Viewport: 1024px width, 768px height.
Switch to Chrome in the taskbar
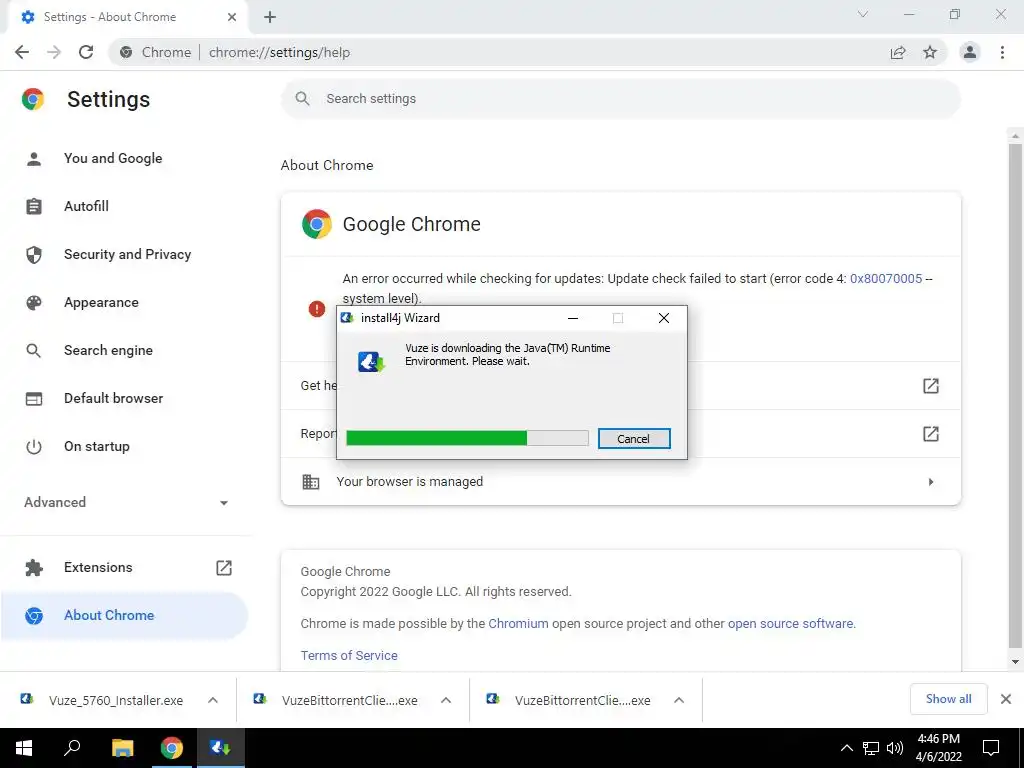171,748
